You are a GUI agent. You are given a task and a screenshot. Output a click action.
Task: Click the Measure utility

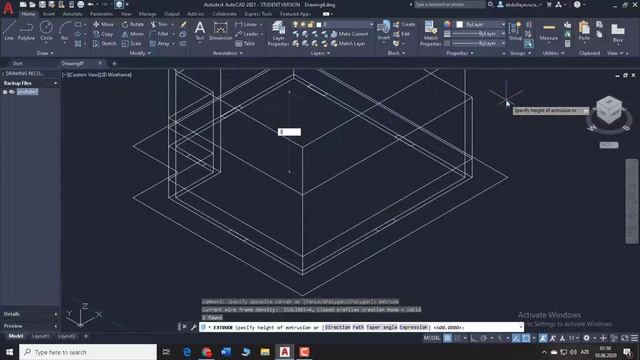(549, 31)
